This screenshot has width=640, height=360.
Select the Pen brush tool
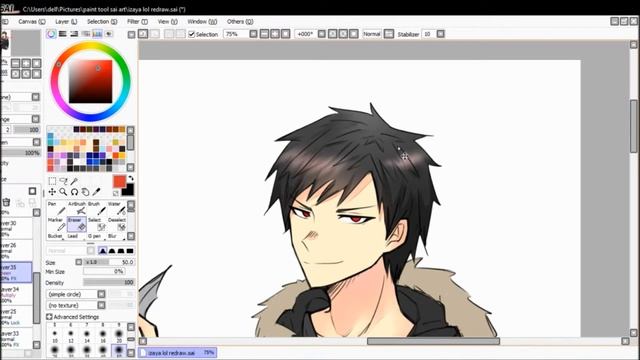point(56,209)
